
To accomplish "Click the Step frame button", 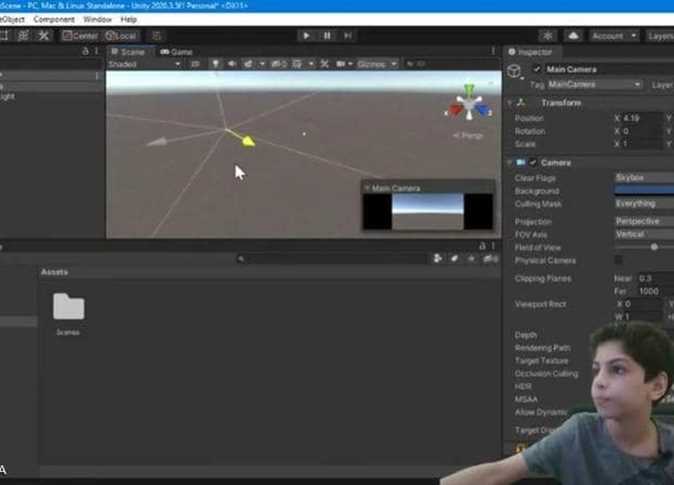I will click(348, 36).
